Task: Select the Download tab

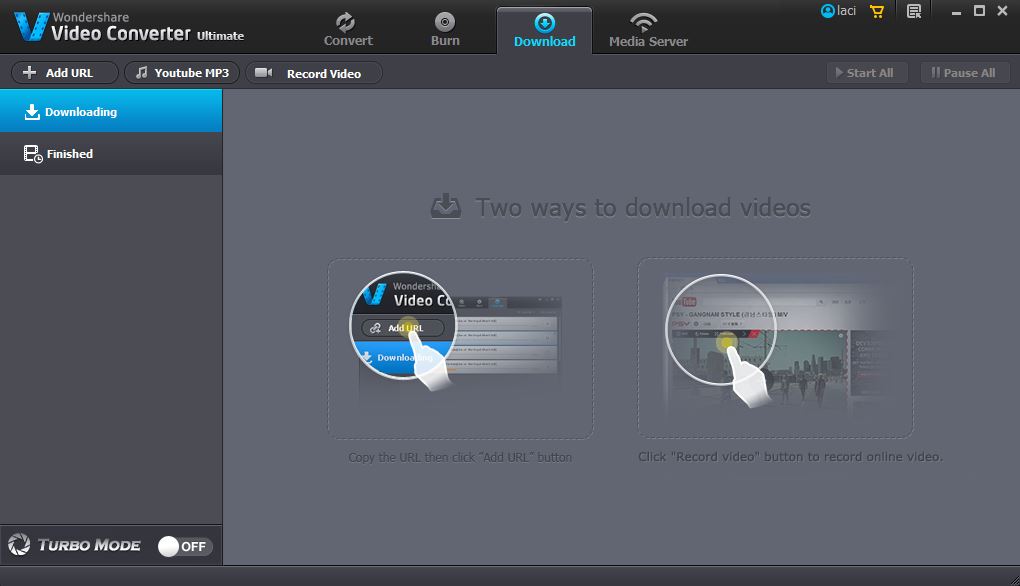Action: point(544,30)
